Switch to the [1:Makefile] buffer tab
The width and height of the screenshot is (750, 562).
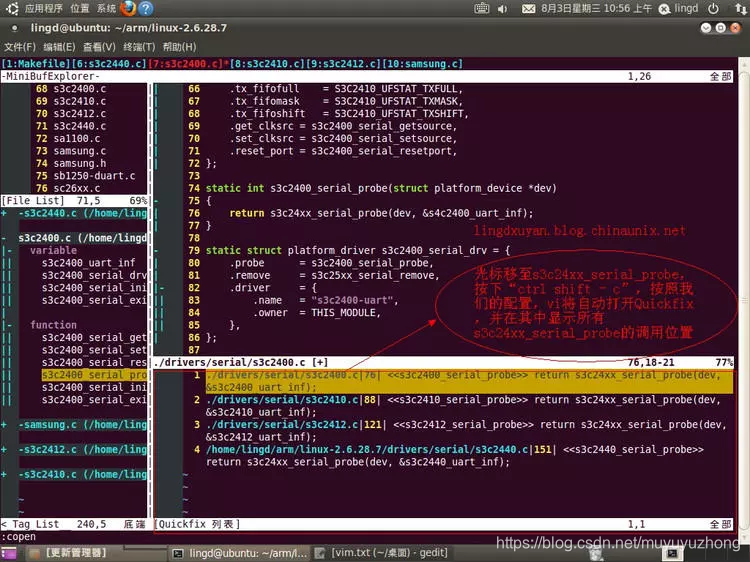[36, 64]
